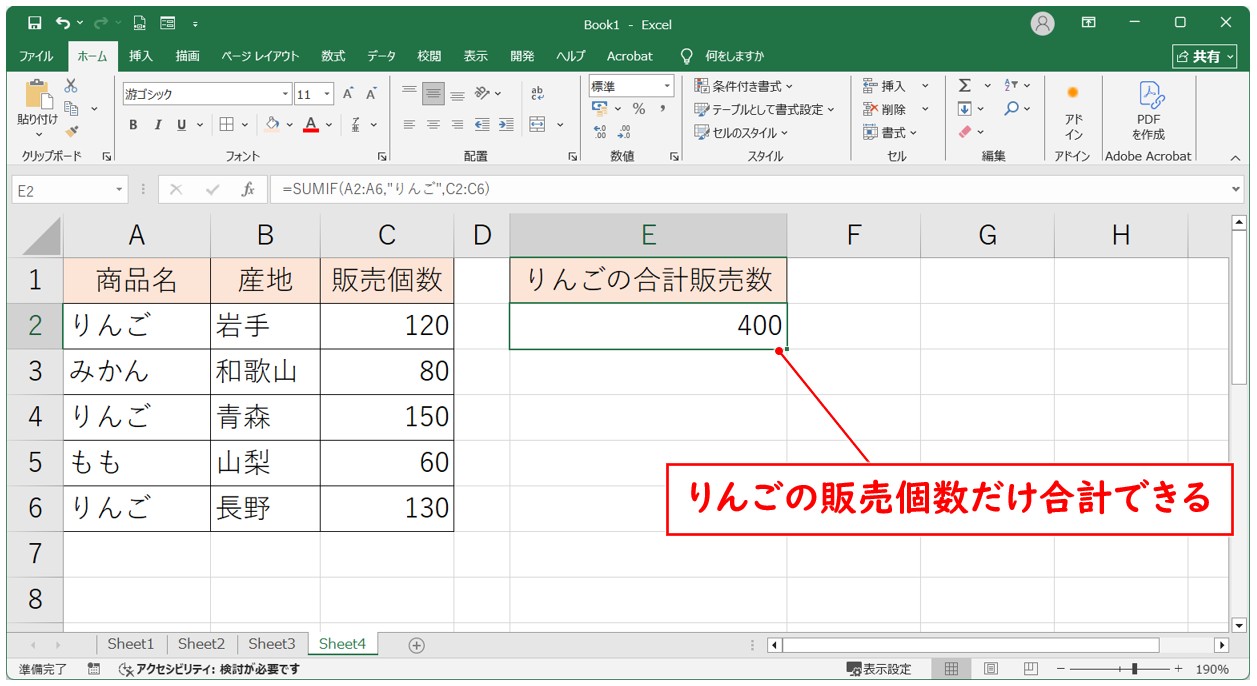Click the 共有 share button
Screen dimensions: 1257x686
[x=1205, y=56]
